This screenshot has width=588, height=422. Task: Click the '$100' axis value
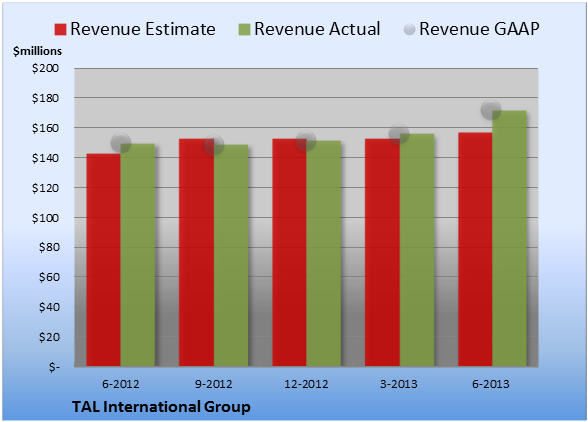pyautogui.click(x=45, y=218)
